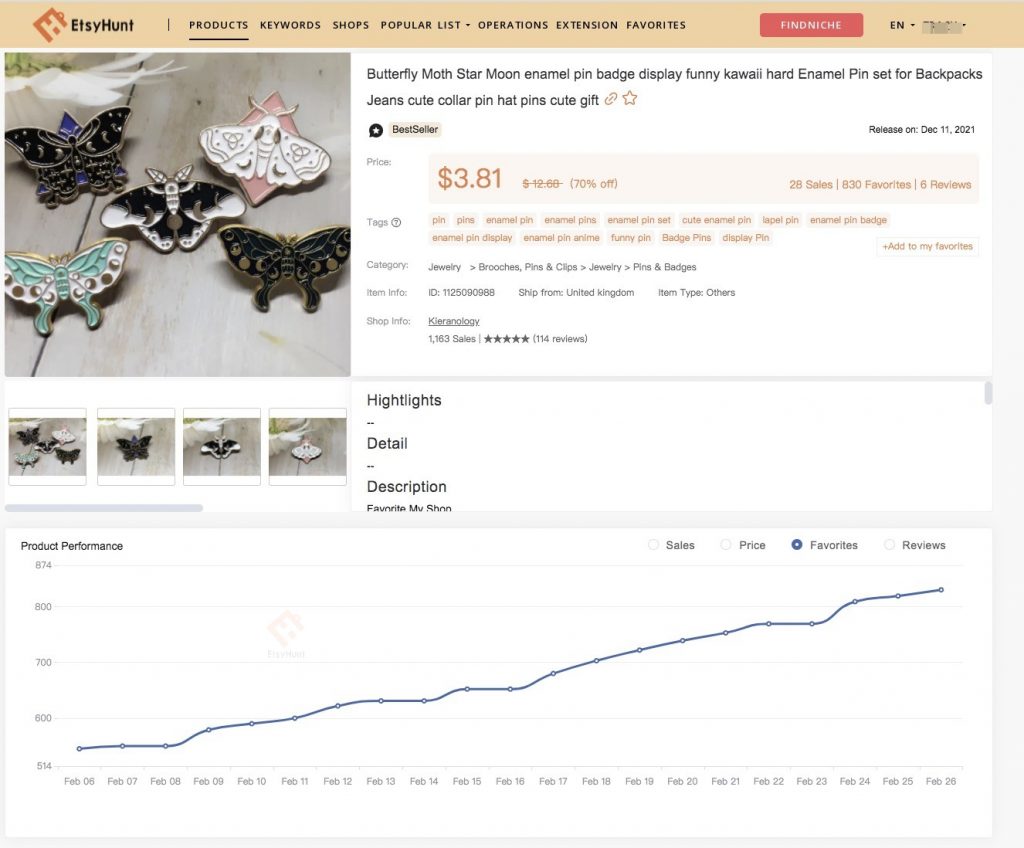Click the BestSeller badge icon

[x=376, y=130]
